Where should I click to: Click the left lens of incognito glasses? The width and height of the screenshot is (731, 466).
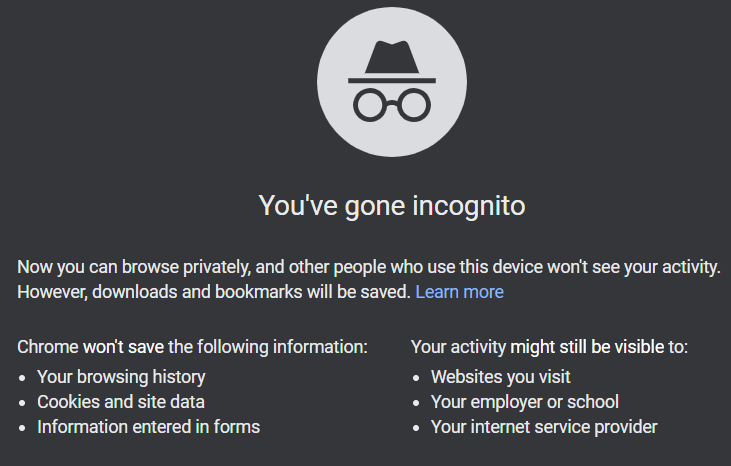click(369, 103)
